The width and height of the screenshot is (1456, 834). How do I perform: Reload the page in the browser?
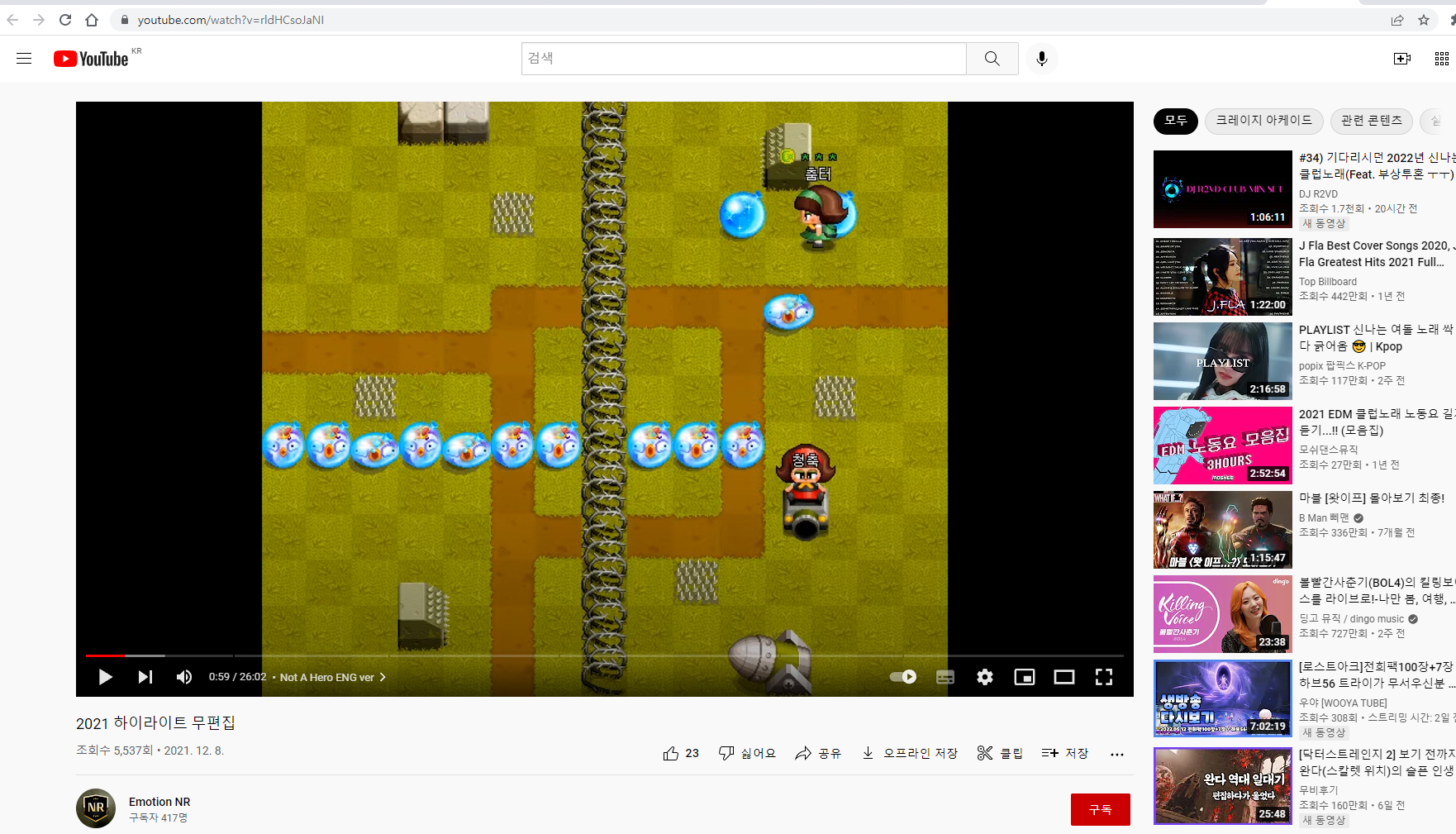tap(65, 20)
